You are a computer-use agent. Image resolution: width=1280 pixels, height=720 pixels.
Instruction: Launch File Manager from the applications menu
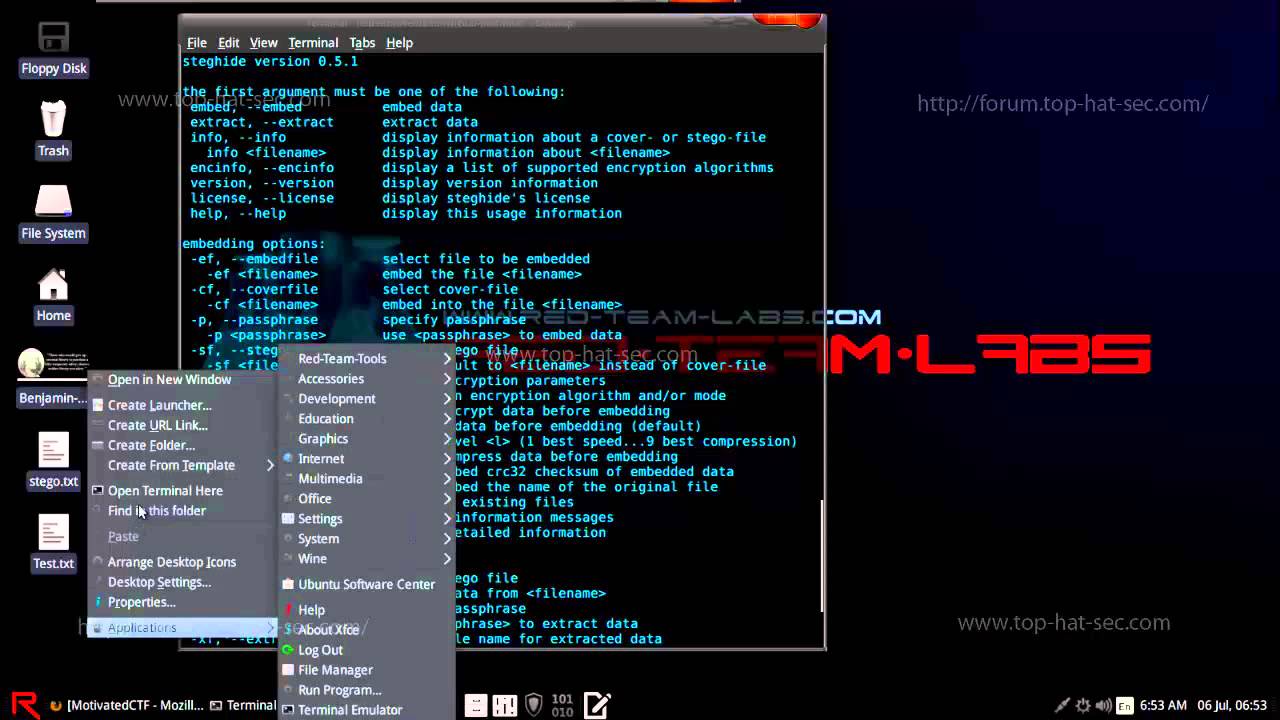pos(366,670)
